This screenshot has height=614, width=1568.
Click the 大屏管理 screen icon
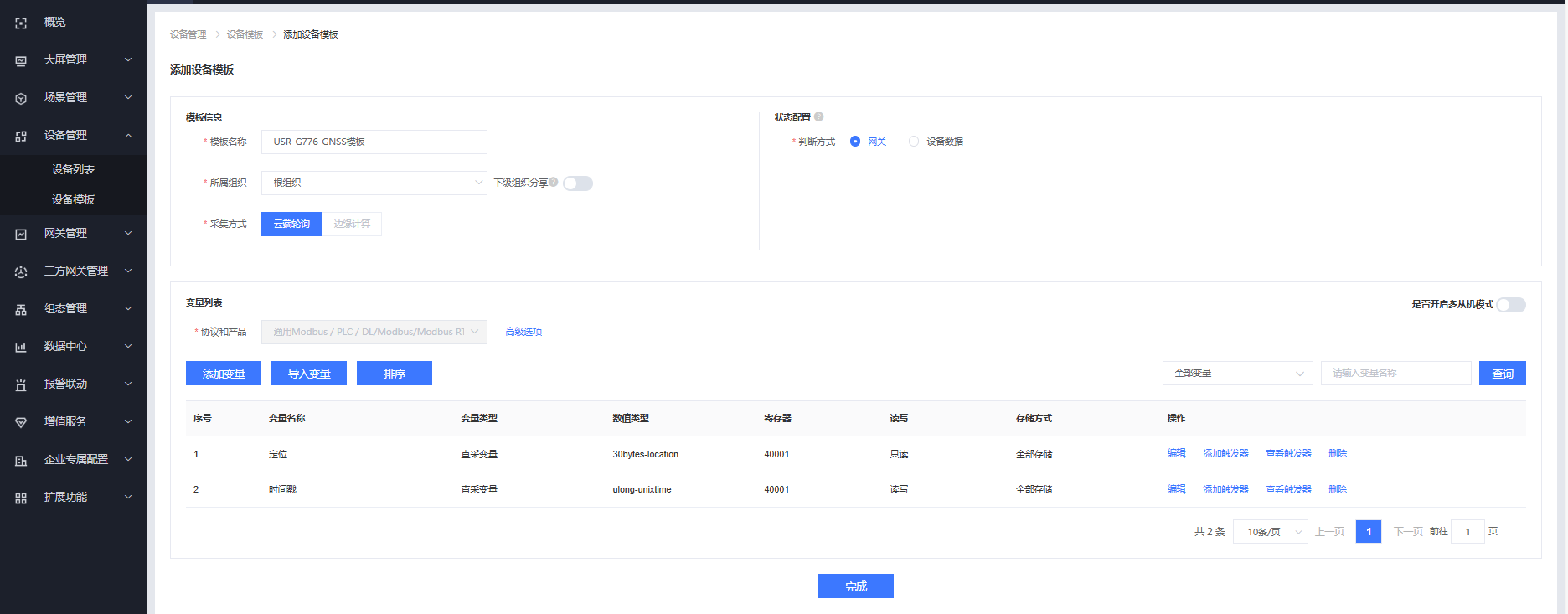21,60
